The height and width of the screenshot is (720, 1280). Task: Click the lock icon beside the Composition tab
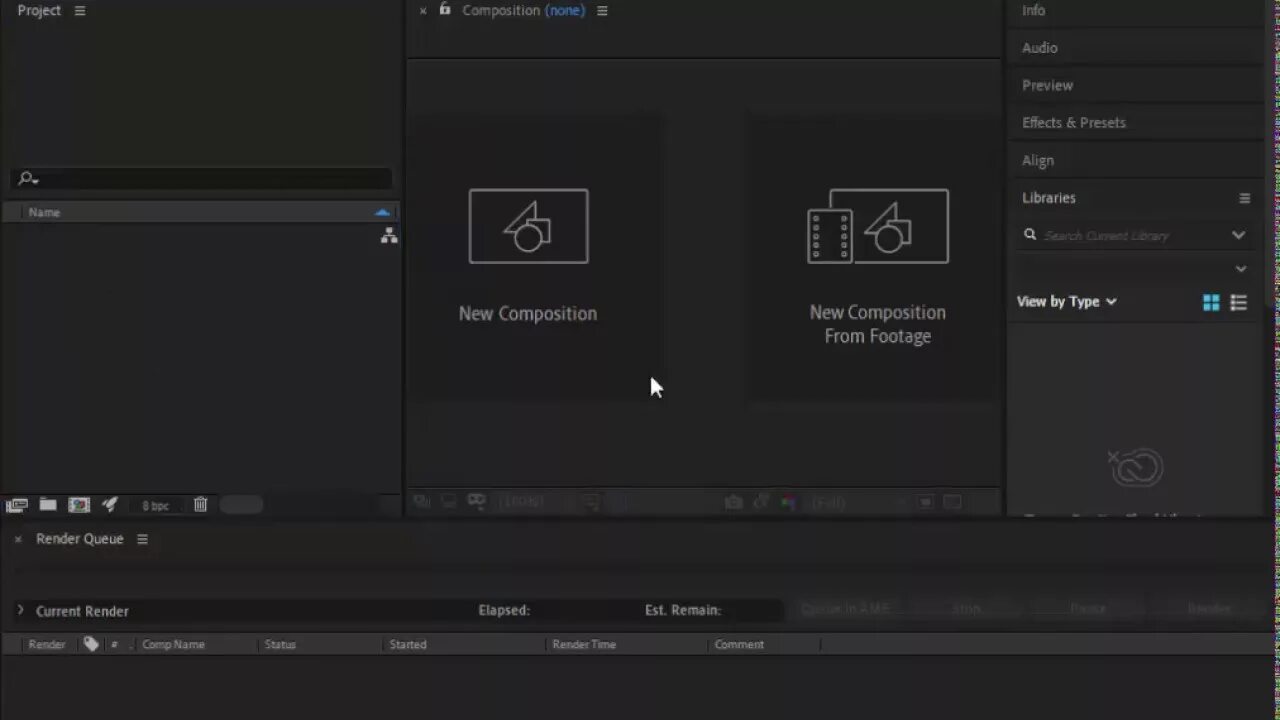pyautogui.click(x=445, y=9)
